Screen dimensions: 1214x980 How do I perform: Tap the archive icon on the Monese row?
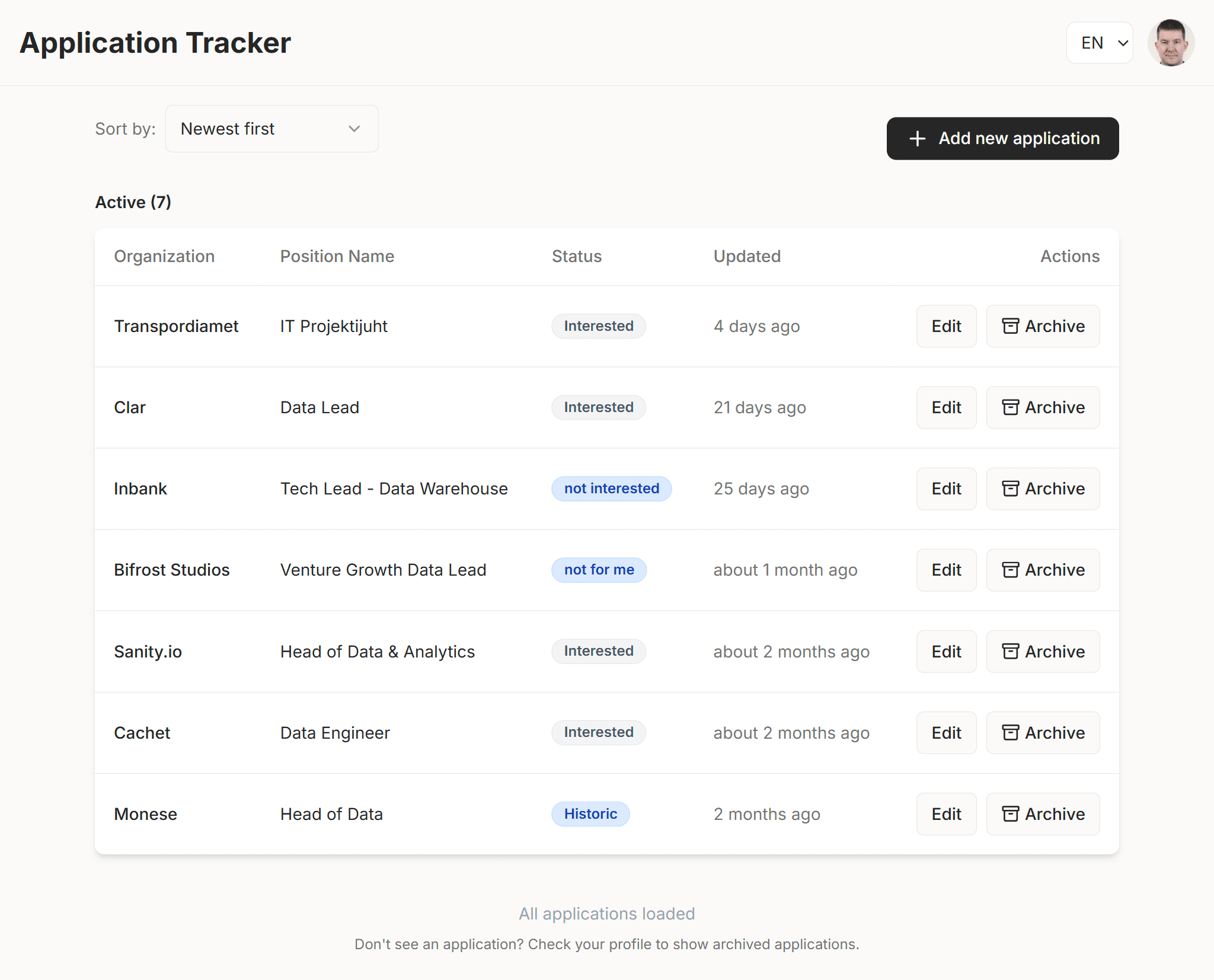[1011, 813]
